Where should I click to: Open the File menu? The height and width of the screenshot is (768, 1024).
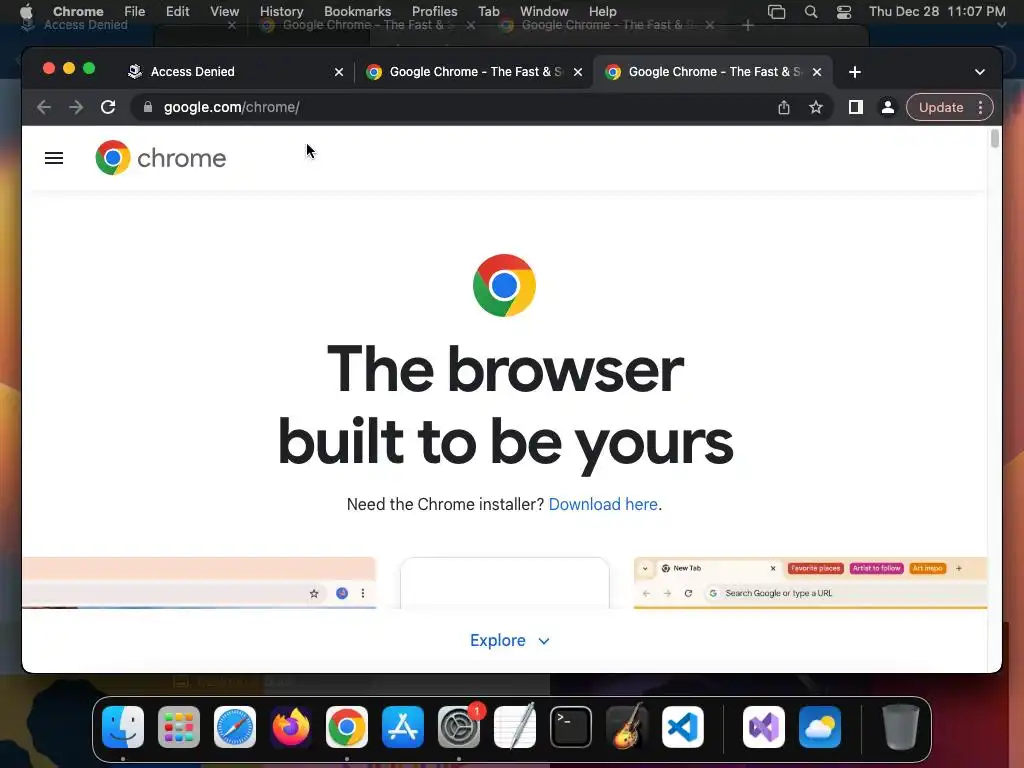[135, 11]
